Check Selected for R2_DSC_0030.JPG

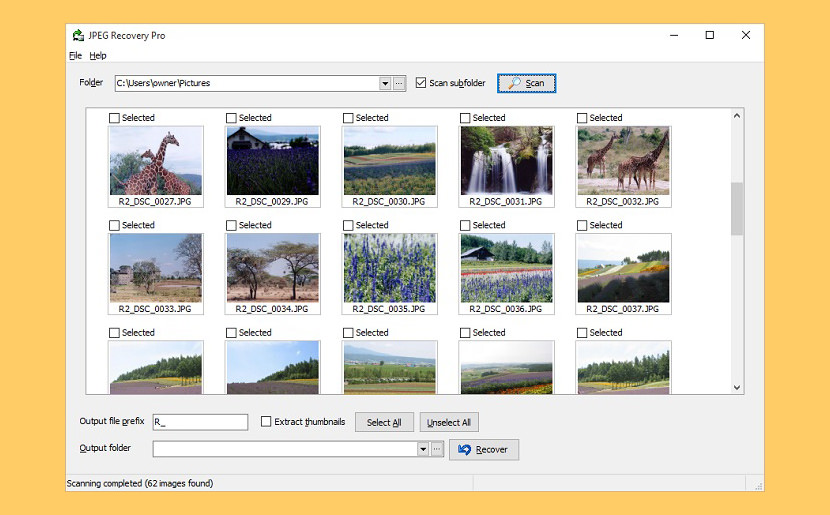click(348, 118)
